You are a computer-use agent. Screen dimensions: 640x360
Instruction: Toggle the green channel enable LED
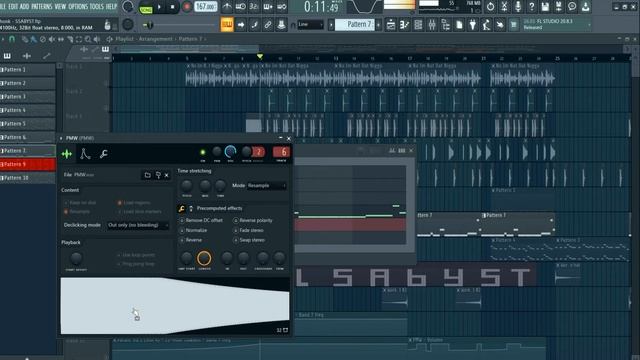tap(202, 152)
